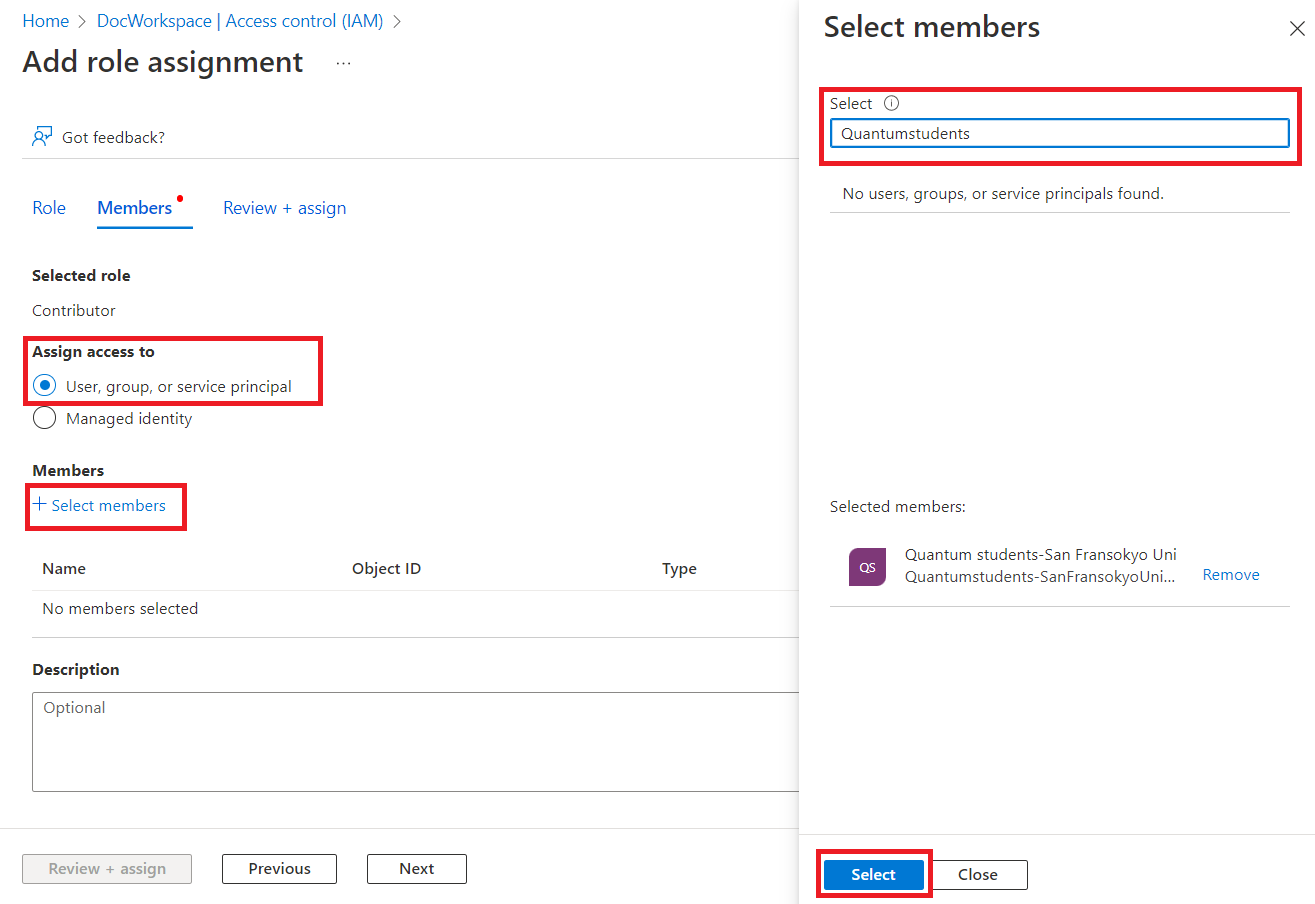Switch to the Role tab
The image size is (1315, 904).
click(48, 207)
